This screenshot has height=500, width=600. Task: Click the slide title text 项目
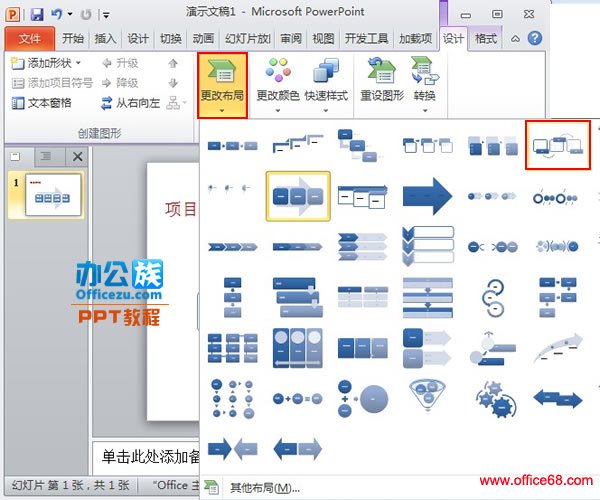coord(181,209)
